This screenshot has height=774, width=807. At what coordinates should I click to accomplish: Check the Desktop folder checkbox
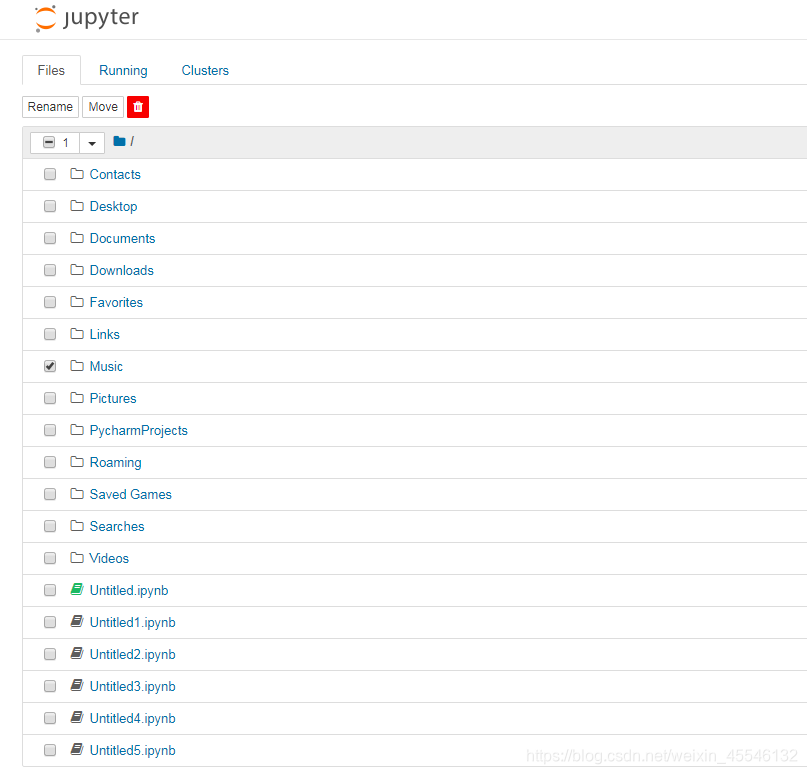pyautogui.click(x=50, y=206)
